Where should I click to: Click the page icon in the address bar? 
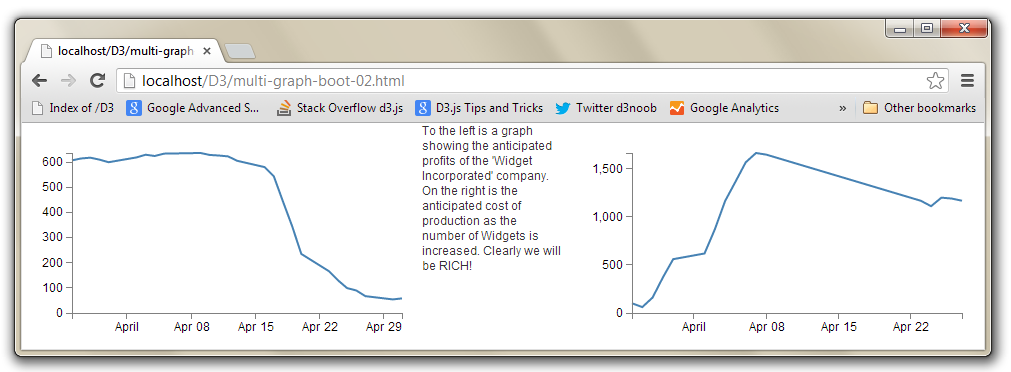coord(130,81)
